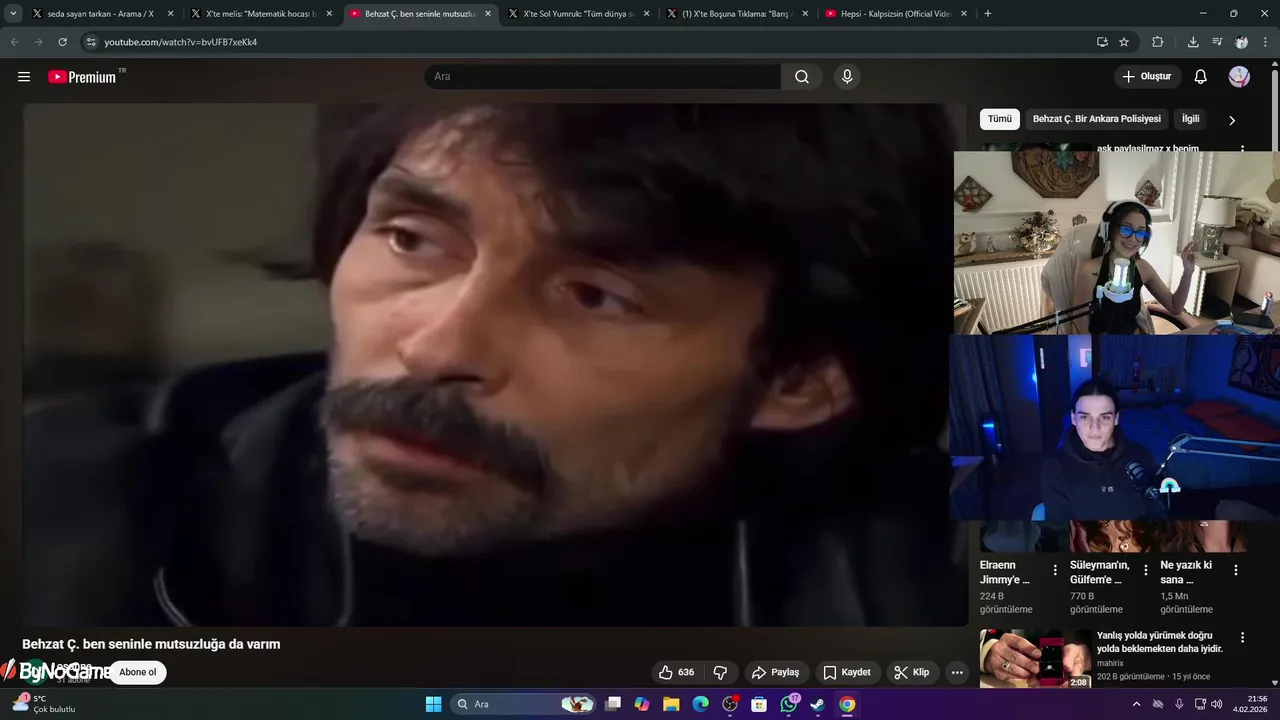Open Chrome profile avatar
The width and height of the screenshot is (1280, 720).
[1241, 42]
